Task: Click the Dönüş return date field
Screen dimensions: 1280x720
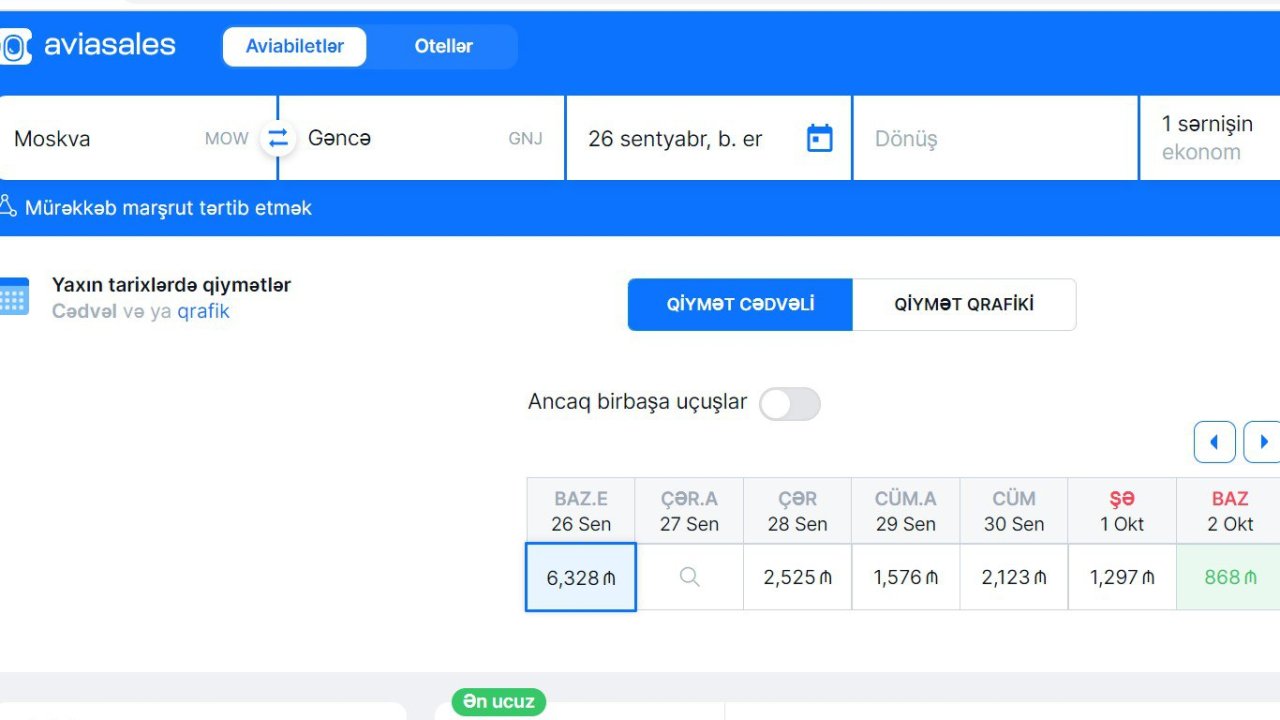Action: click(995, 138)
